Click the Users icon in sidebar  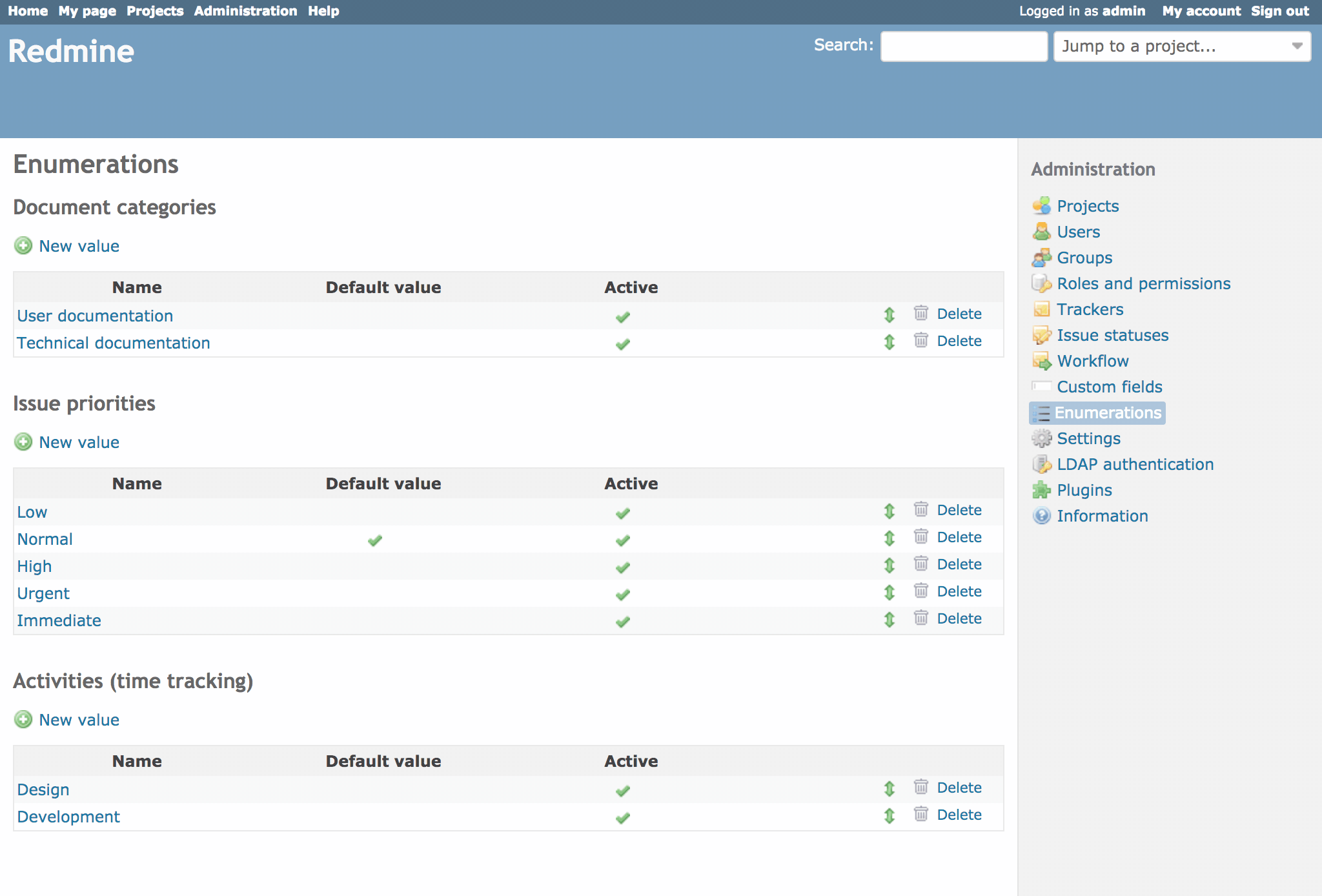(1041, 232)
